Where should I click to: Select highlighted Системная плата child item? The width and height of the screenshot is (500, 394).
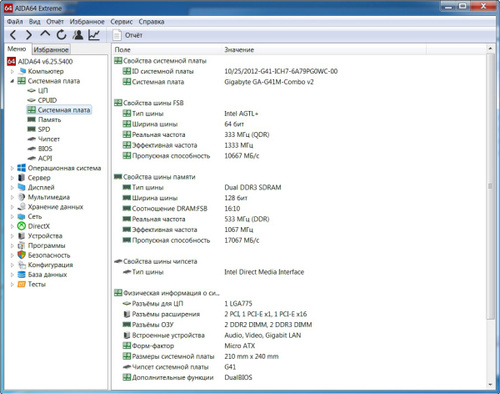pyautogui.click(x=59, y=110)
